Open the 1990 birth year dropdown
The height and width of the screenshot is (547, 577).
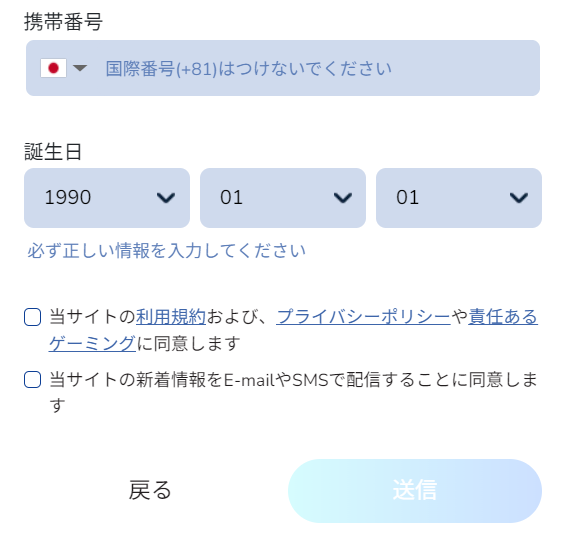(x=107, y=198)
